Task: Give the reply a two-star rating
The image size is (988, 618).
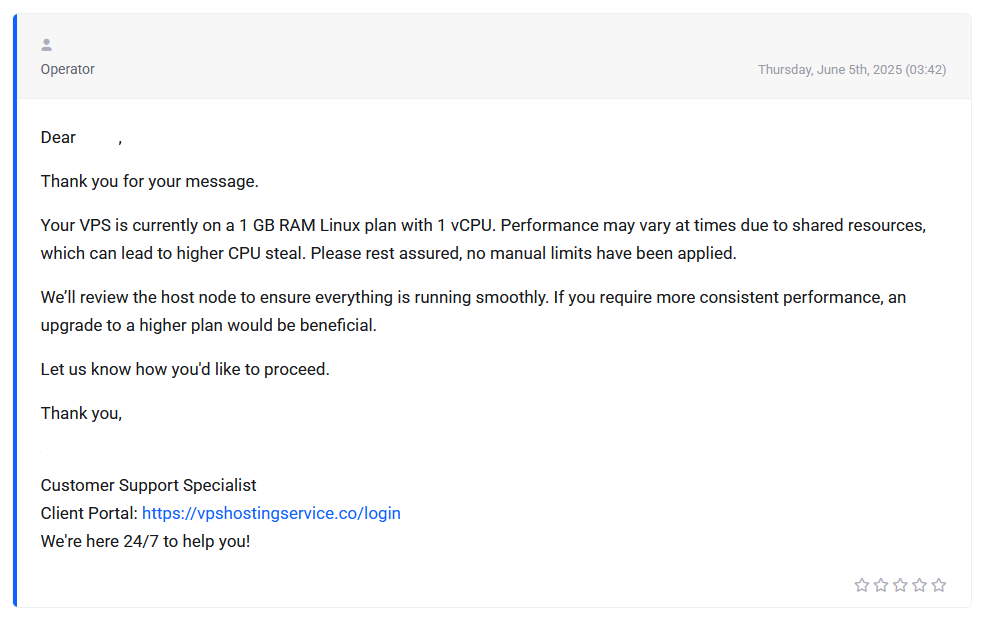Action: coord(881,585)
